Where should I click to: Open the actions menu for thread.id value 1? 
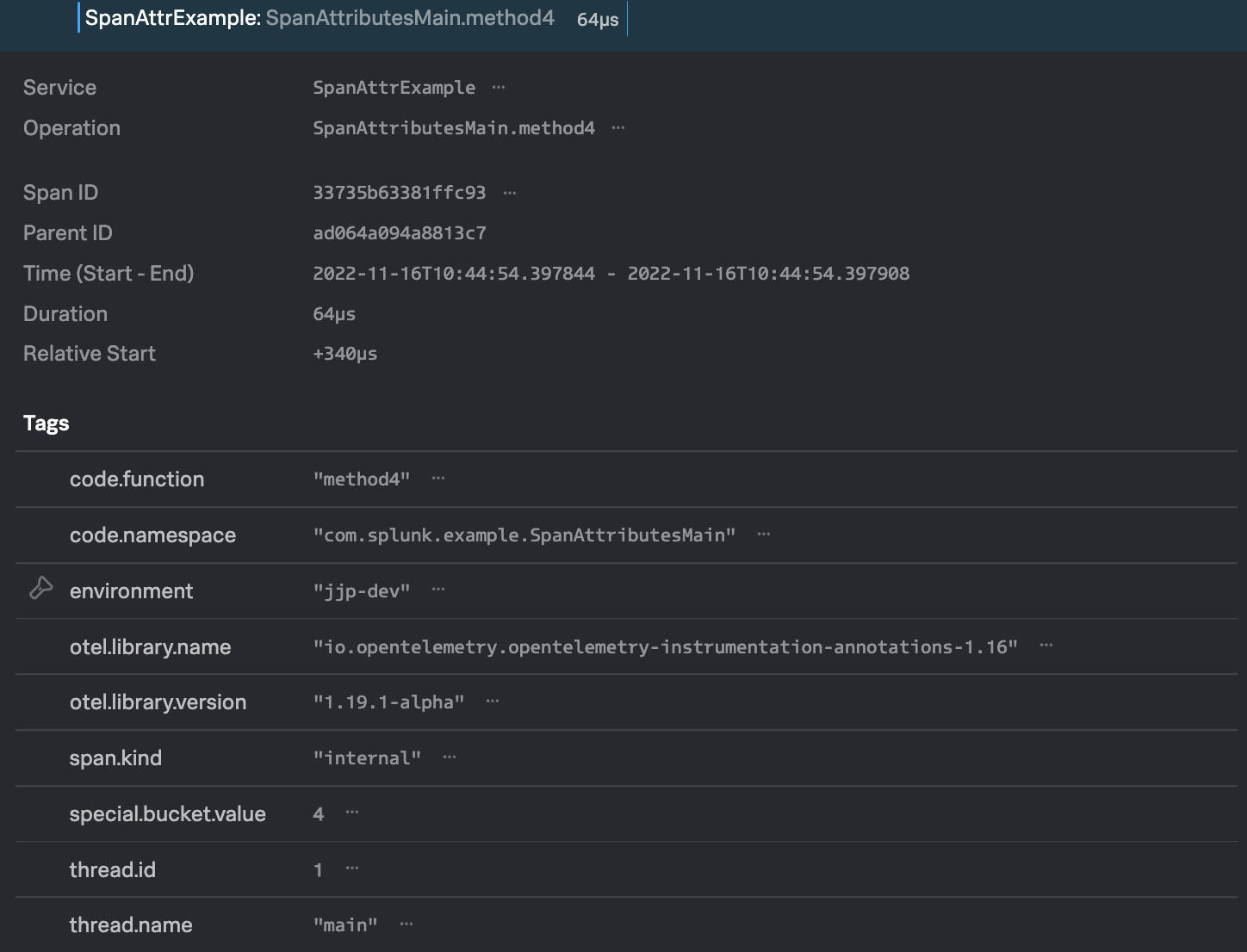[351, 869]
